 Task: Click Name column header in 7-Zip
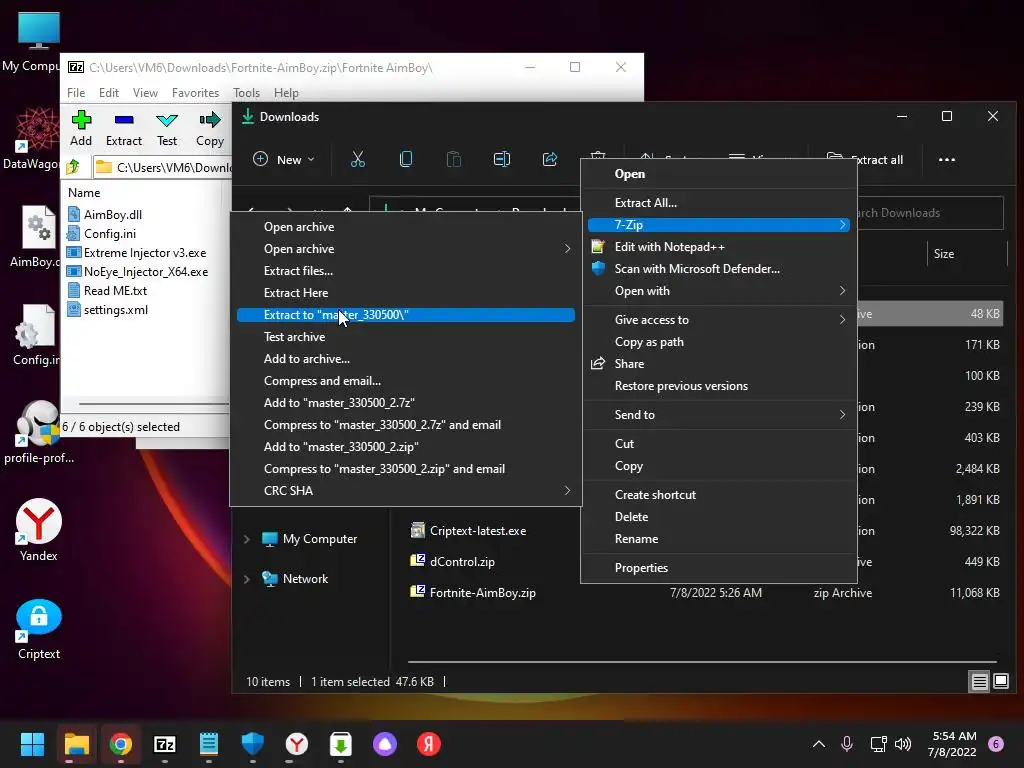[84, 193]
